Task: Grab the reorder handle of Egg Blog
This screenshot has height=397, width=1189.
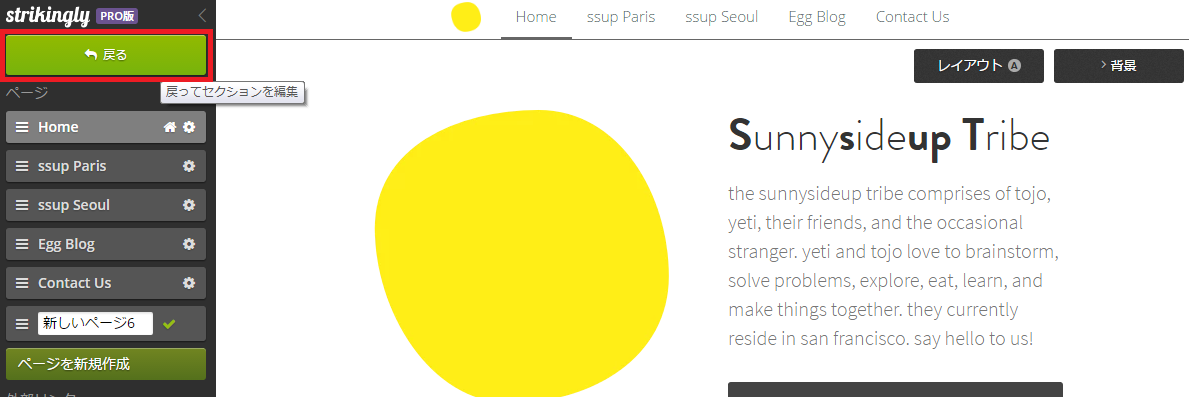Action: (22, 244)
